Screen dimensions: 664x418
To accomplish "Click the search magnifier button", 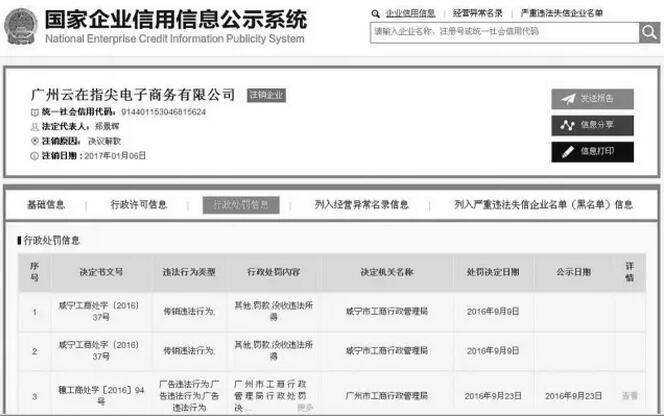I will (649, 32).
